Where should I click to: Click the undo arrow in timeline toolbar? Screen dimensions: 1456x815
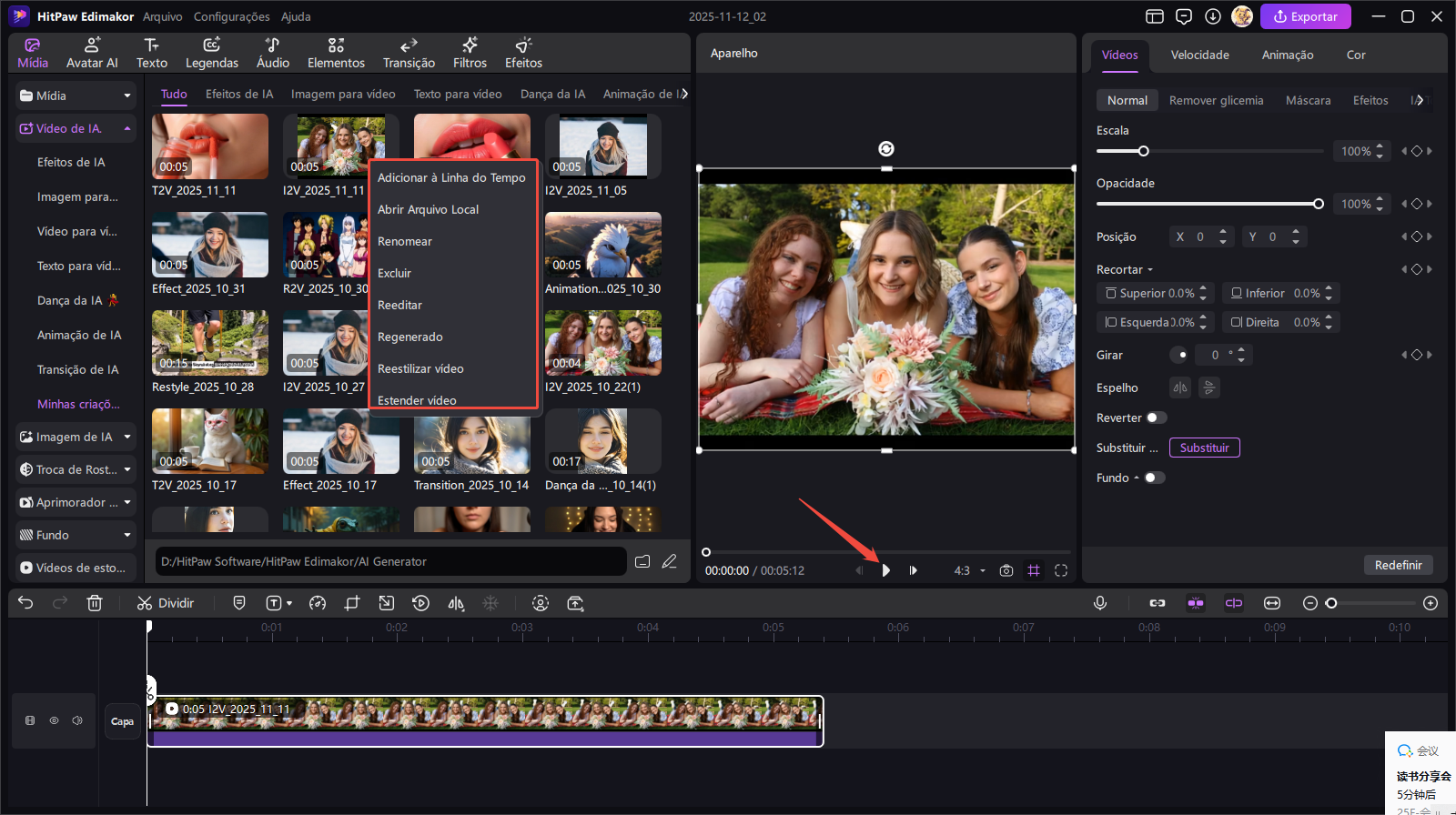click(x=25, y=603)
